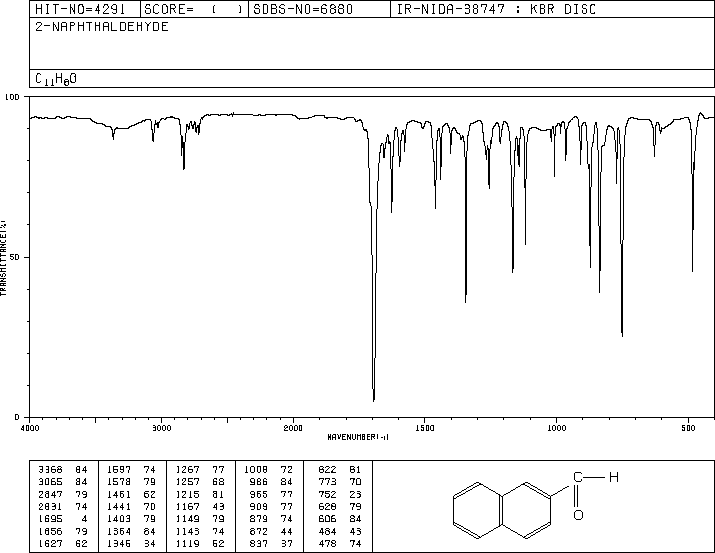This screenshot has height=553, width=715.
Task: Click the aldehyde H atom in structure
Action: [x=614, y=477]
